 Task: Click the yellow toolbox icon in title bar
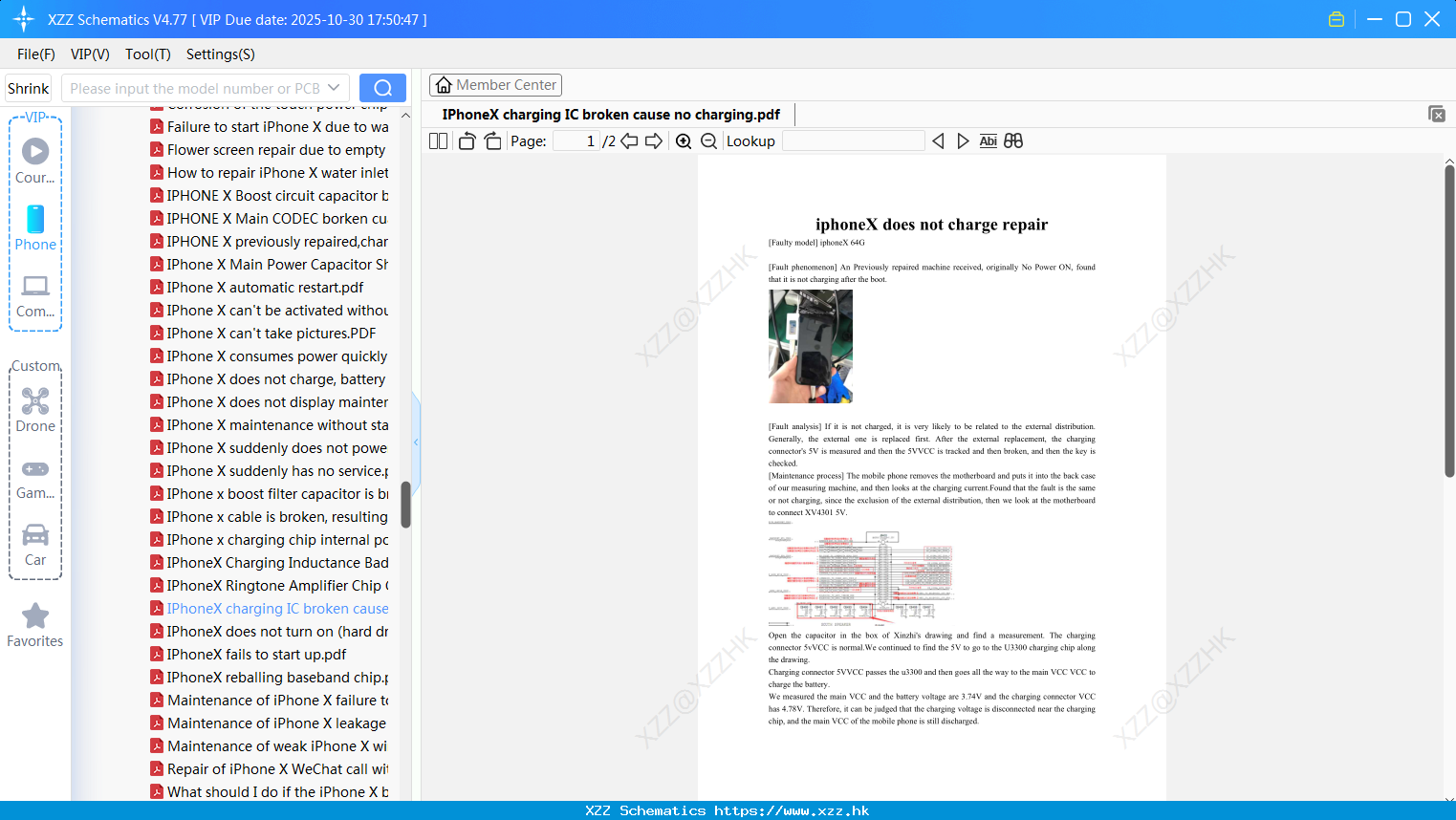[1336, 19]
